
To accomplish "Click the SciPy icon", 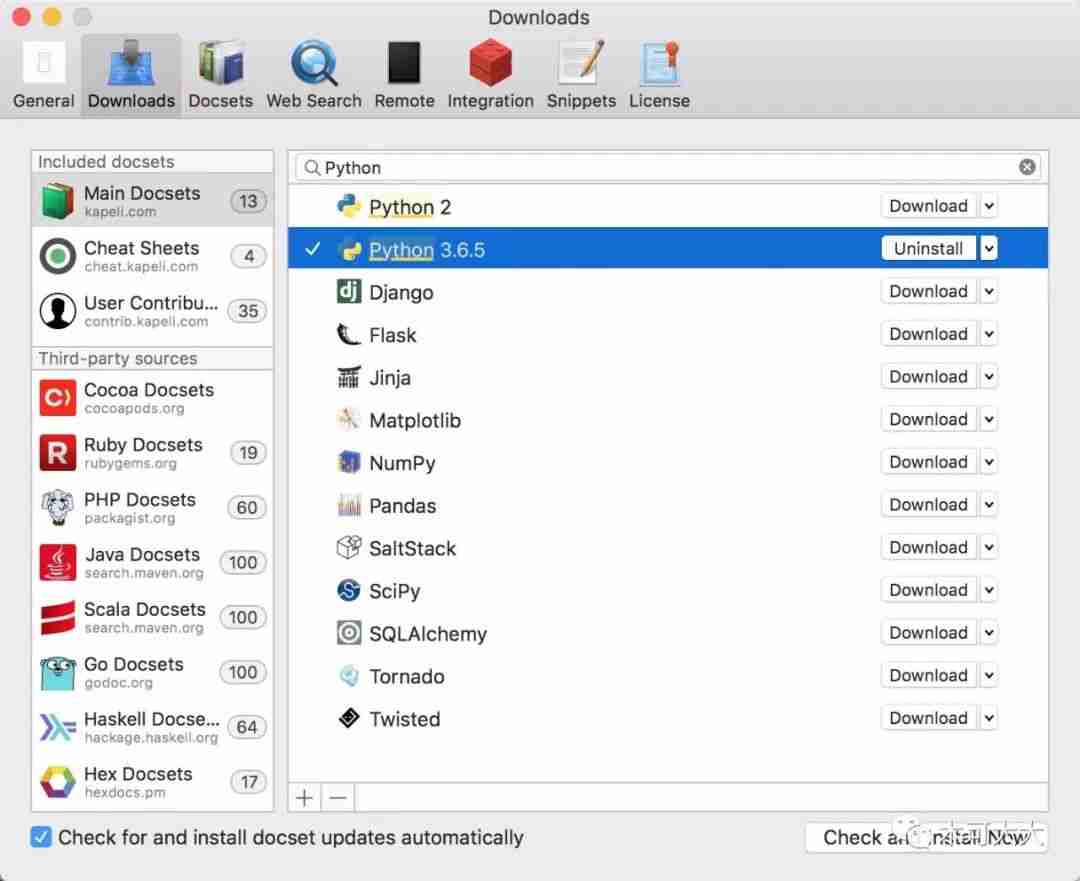I will (x=349, y=590).
